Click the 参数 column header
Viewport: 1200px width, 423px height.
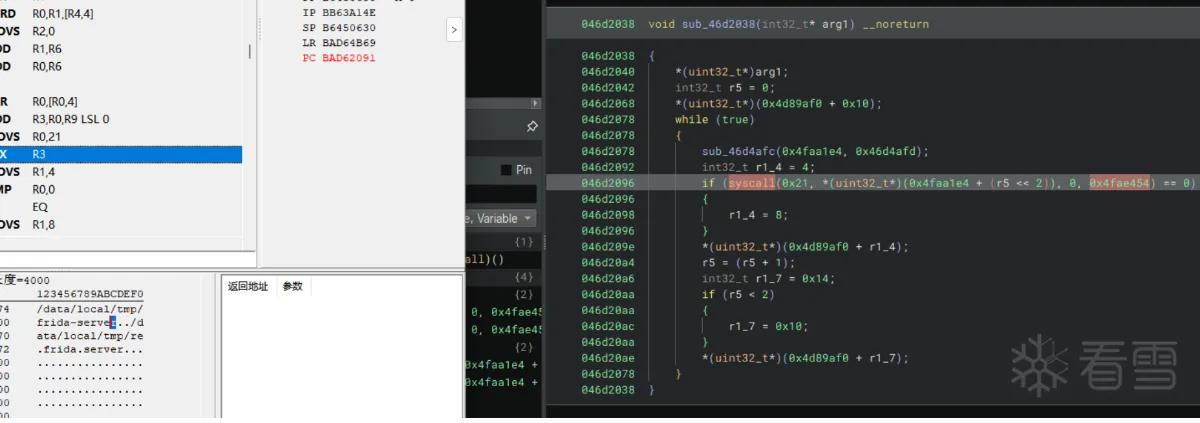point(292,286)
